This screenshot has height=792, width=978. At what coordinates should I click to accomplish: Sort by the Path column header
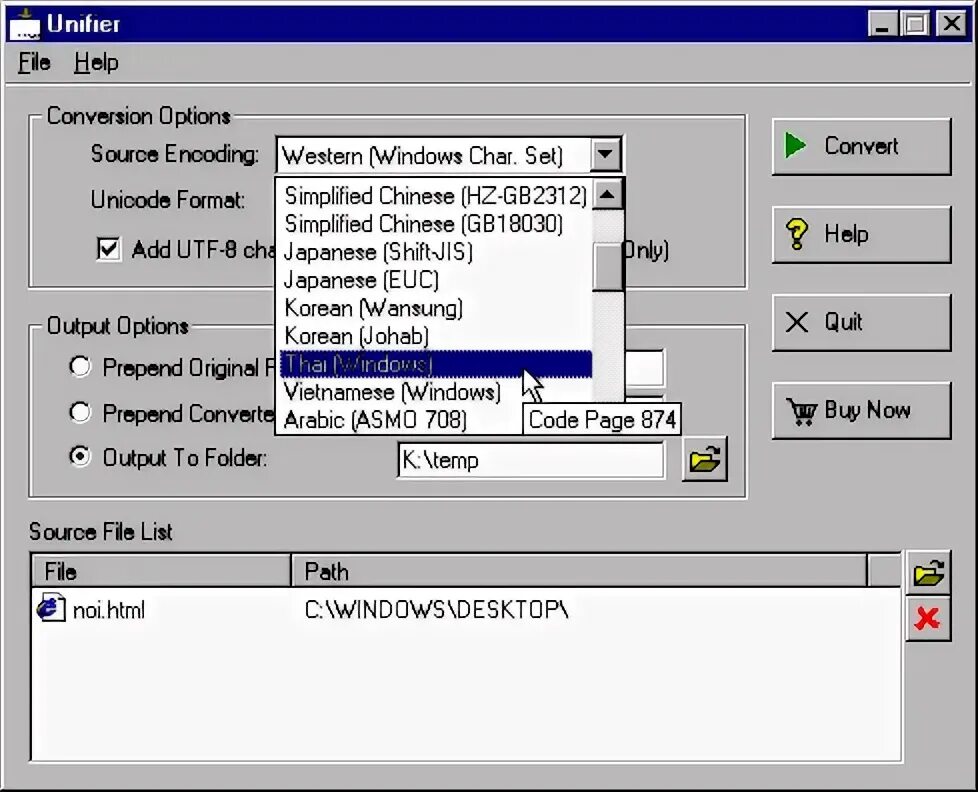pyautogui.click(x=579, y=571)
